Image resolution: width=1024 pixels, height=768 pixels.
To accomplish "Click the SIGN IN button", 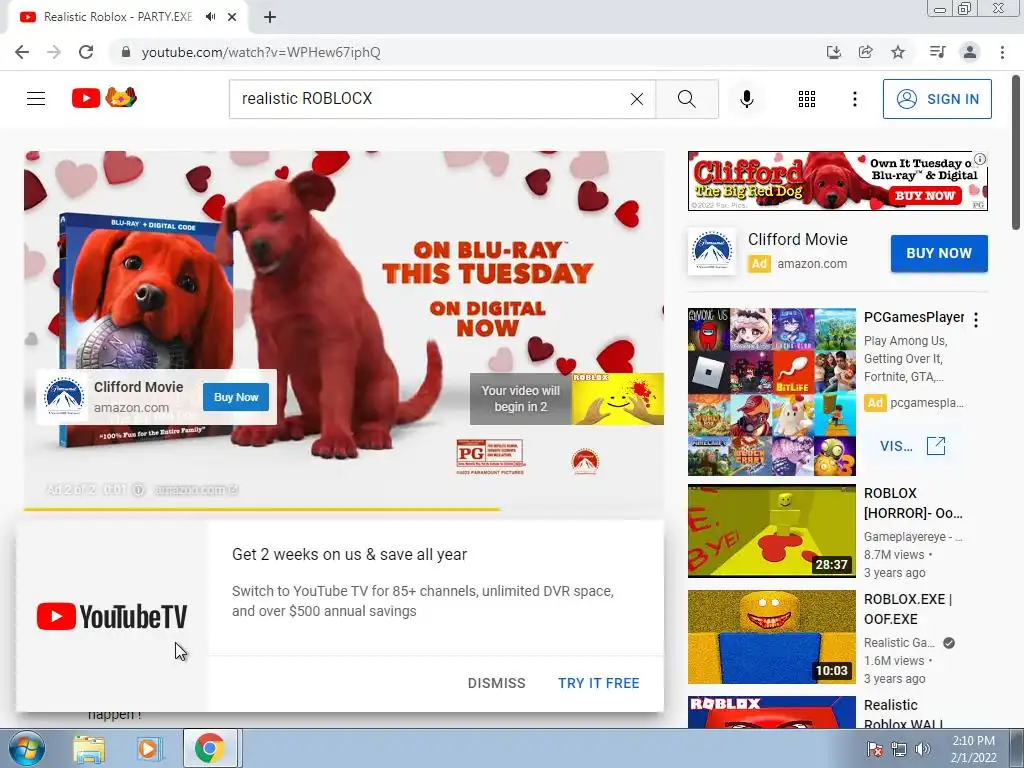I will click(937, 99).
